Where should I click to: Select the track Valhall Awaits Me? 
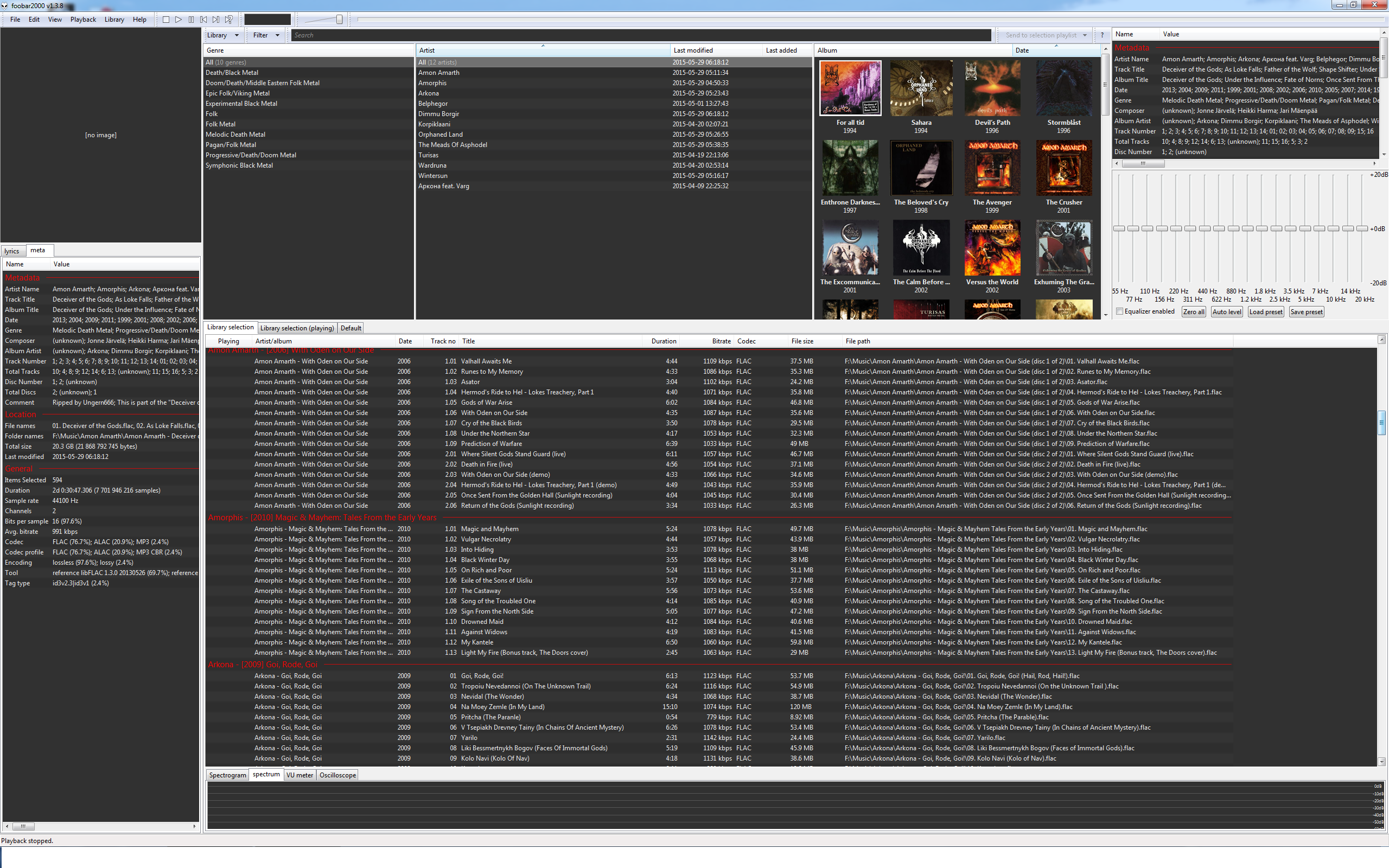(x=718, y=361)
